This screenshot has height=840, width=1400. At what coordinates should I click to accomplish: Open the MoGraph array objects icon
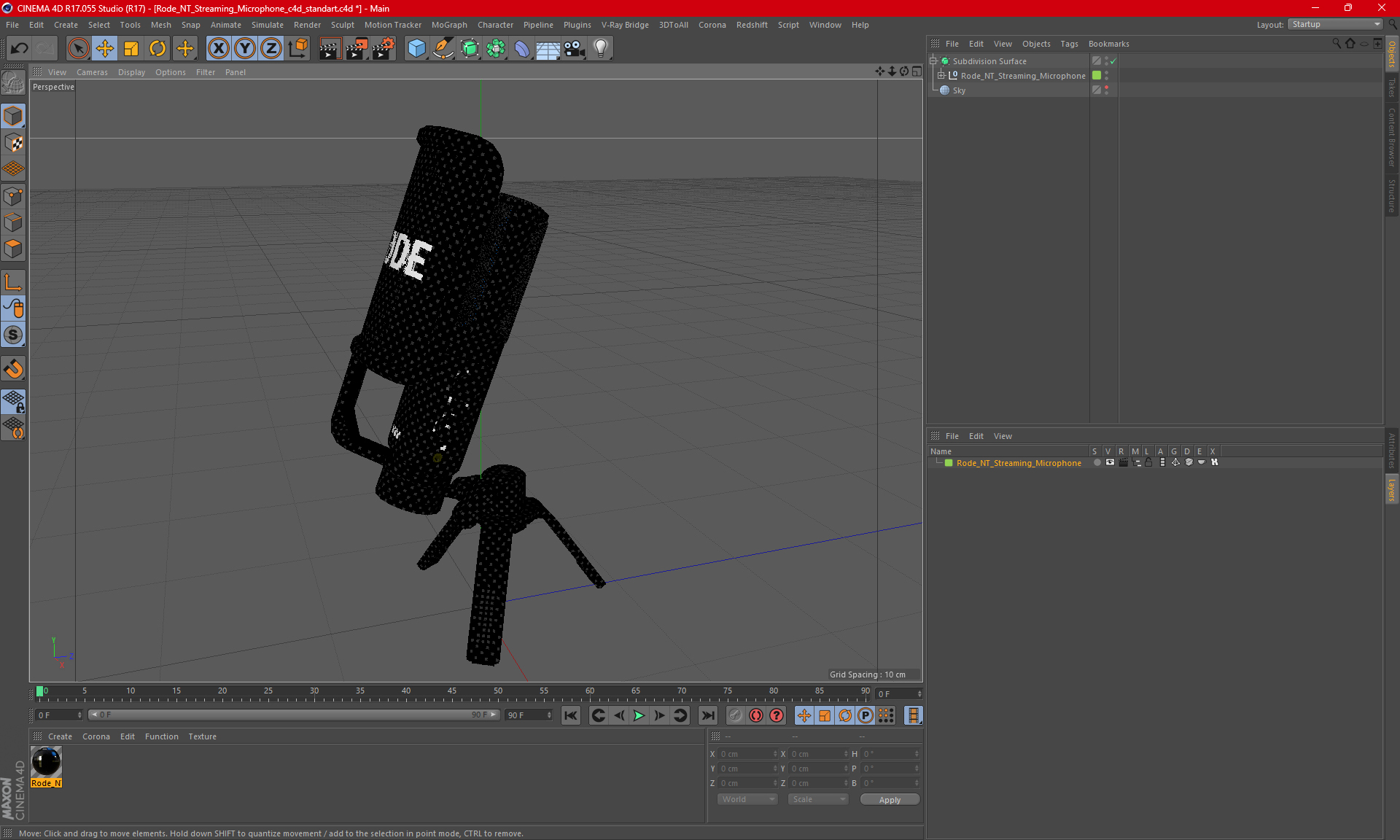[x=496, y=48]
